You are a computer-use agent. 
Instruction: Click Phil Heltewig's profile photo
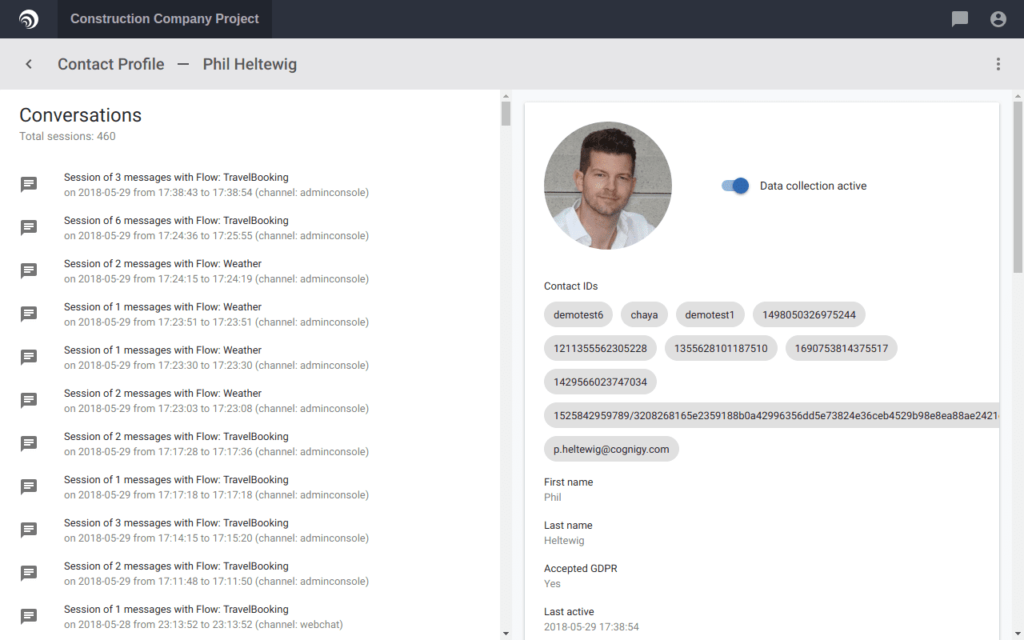(608, 185)
